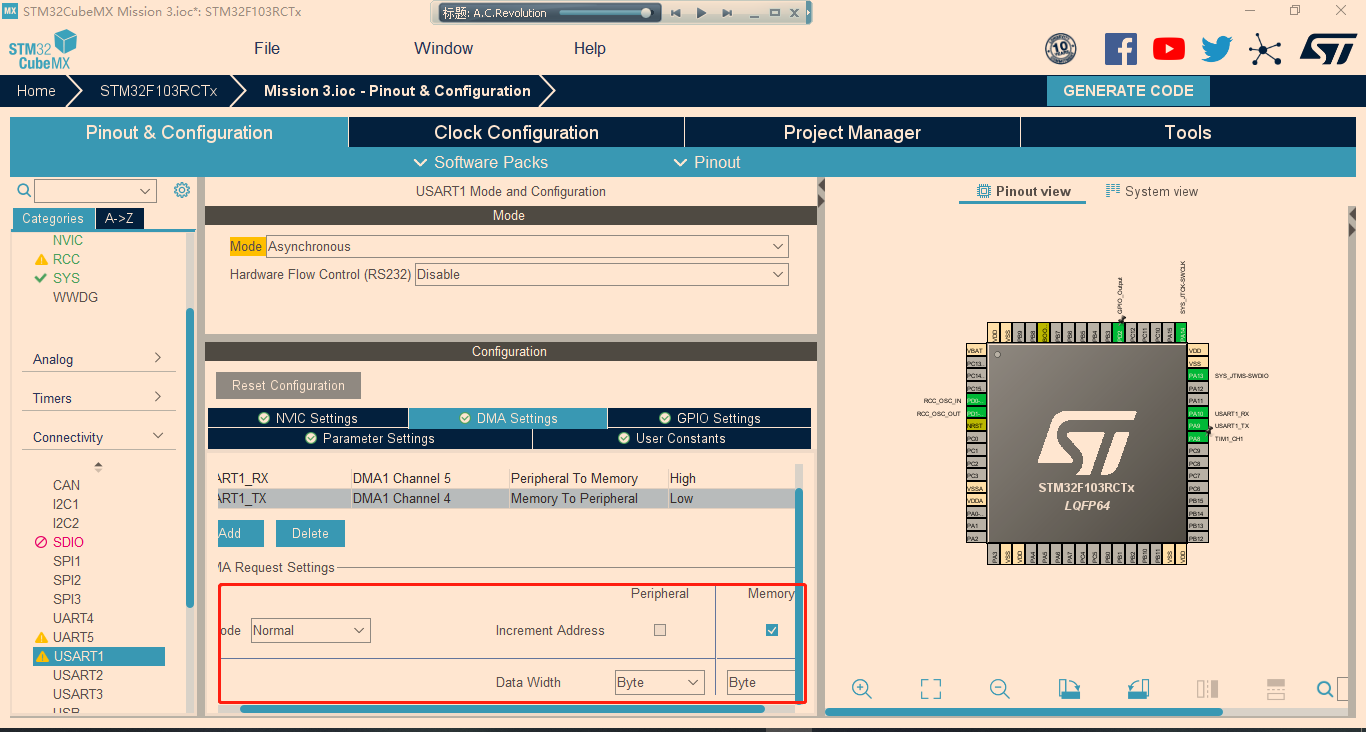Adjust the media player progress slider
1366x732 pixels.
[x=606, y=13]
